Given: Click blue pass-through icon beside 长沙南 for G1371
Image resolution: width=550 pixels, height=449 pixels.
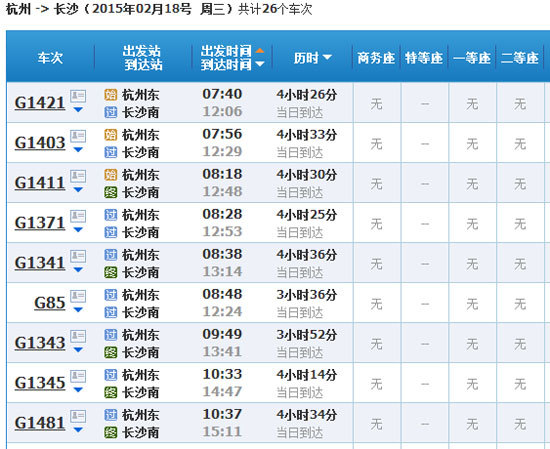Looking at the screenshot, I should tap(110, 232).
